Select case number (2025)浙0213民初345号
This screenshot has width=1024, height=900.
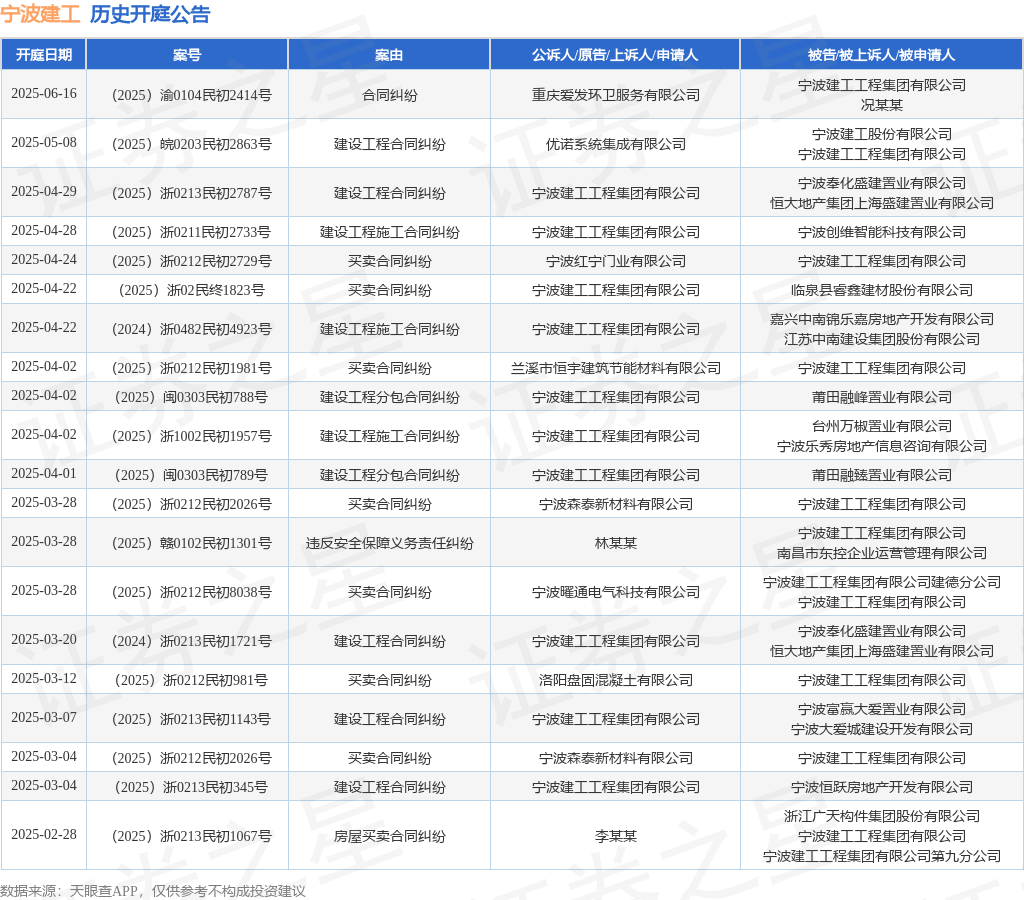click(x=191, y=788)
